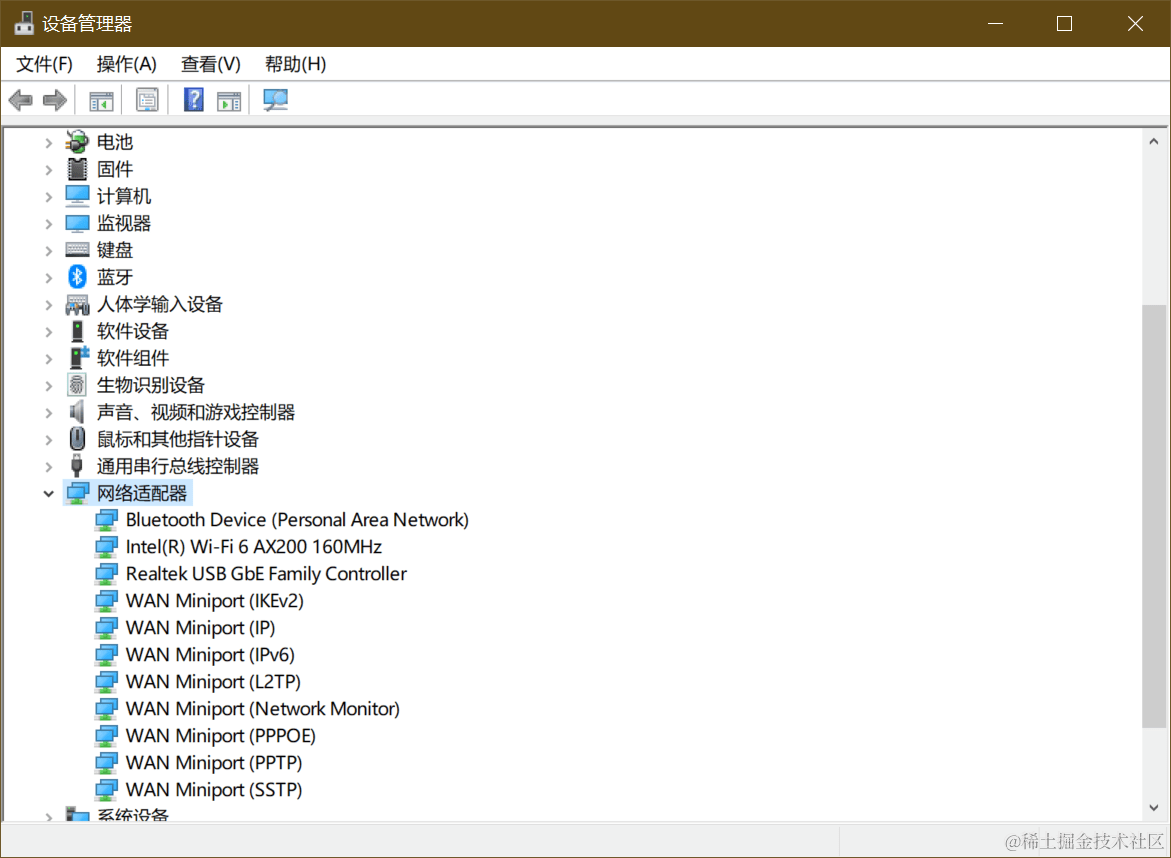Click the puzzle icon beside 软件组件

click(x=78, y=358)
